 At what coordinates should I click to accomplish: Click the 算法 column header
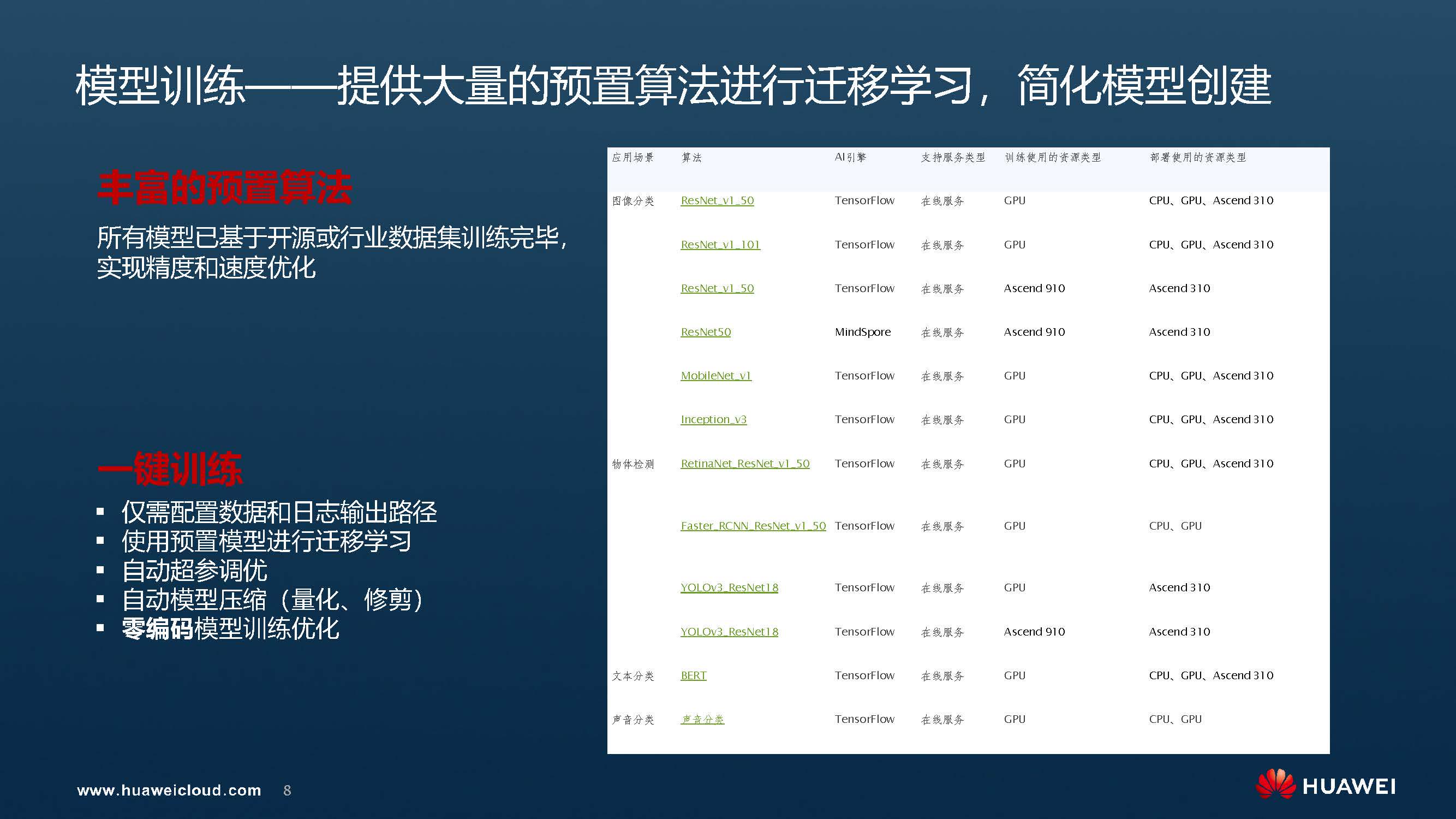pyautogui.click(x=691, y=157)
